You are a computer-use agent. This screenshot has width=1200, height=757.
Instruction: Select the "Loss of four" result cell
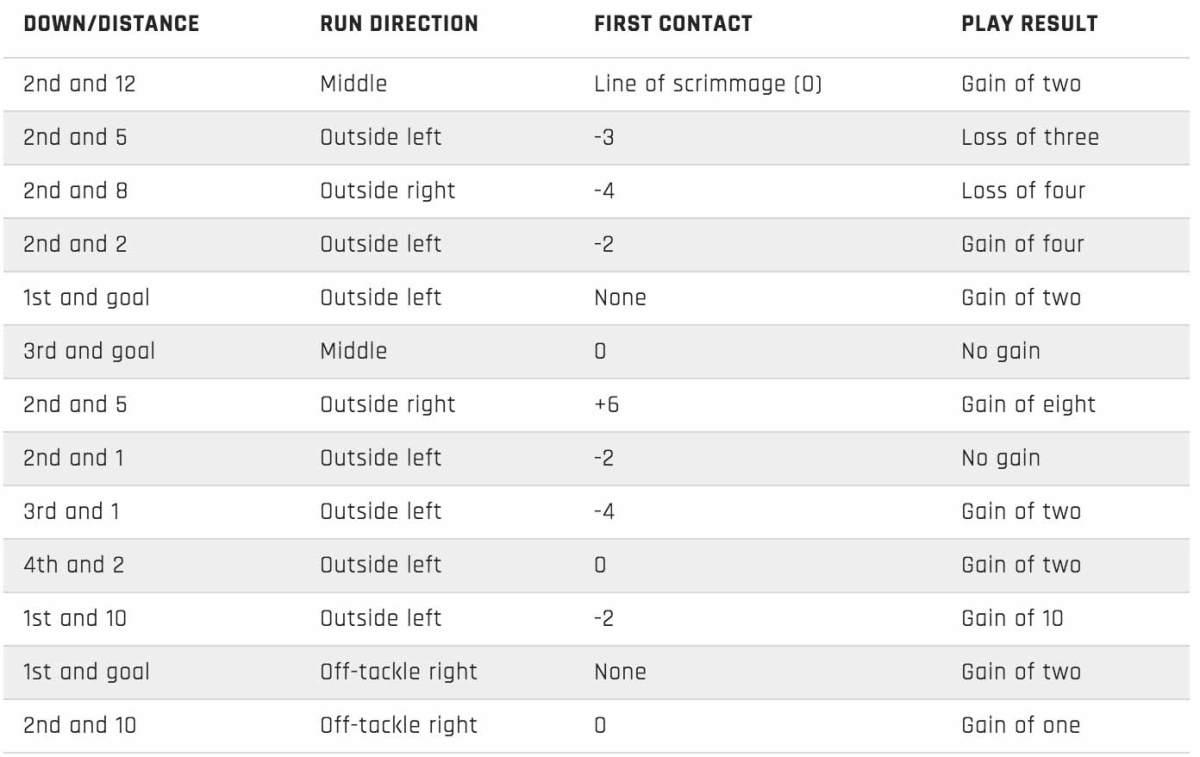click(1023, 190)
